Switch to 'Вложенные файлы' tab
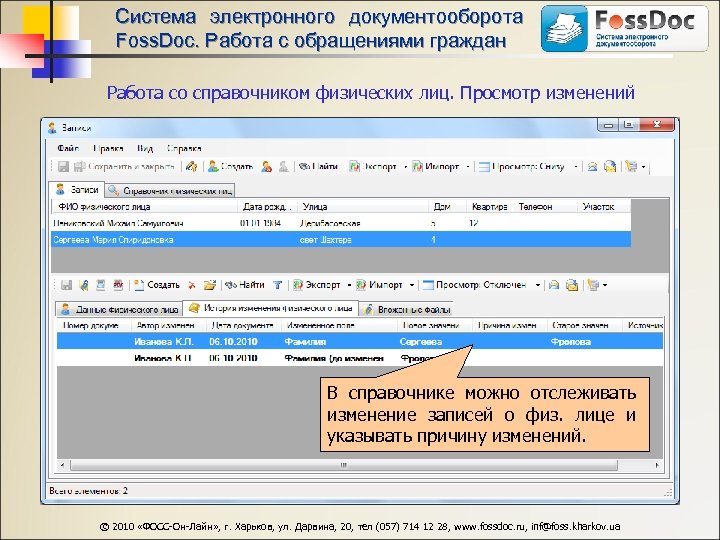 click(x=406, y=309)
